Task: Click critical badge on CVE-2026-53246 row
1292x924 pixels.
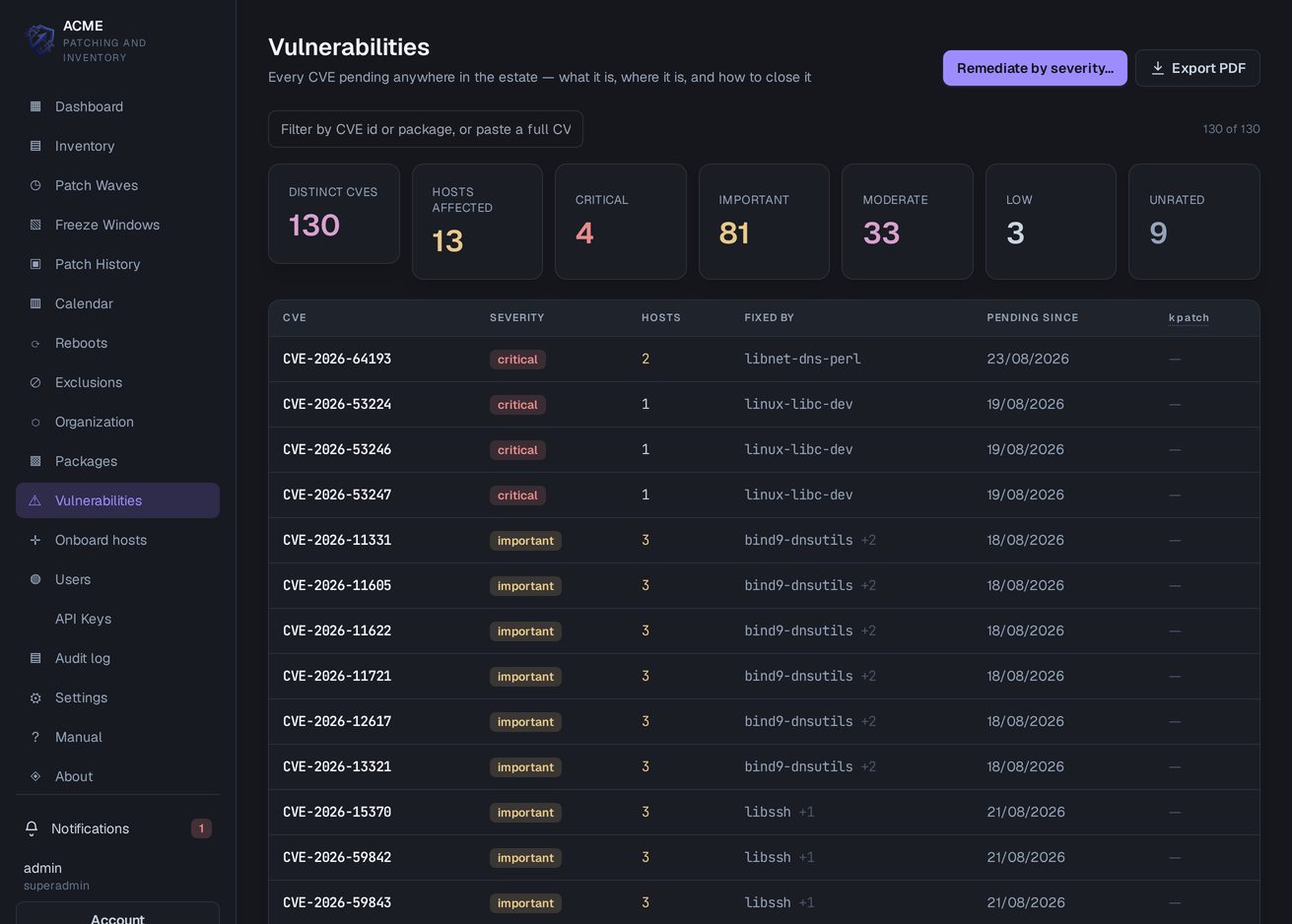Action: [x=517, y=450]
